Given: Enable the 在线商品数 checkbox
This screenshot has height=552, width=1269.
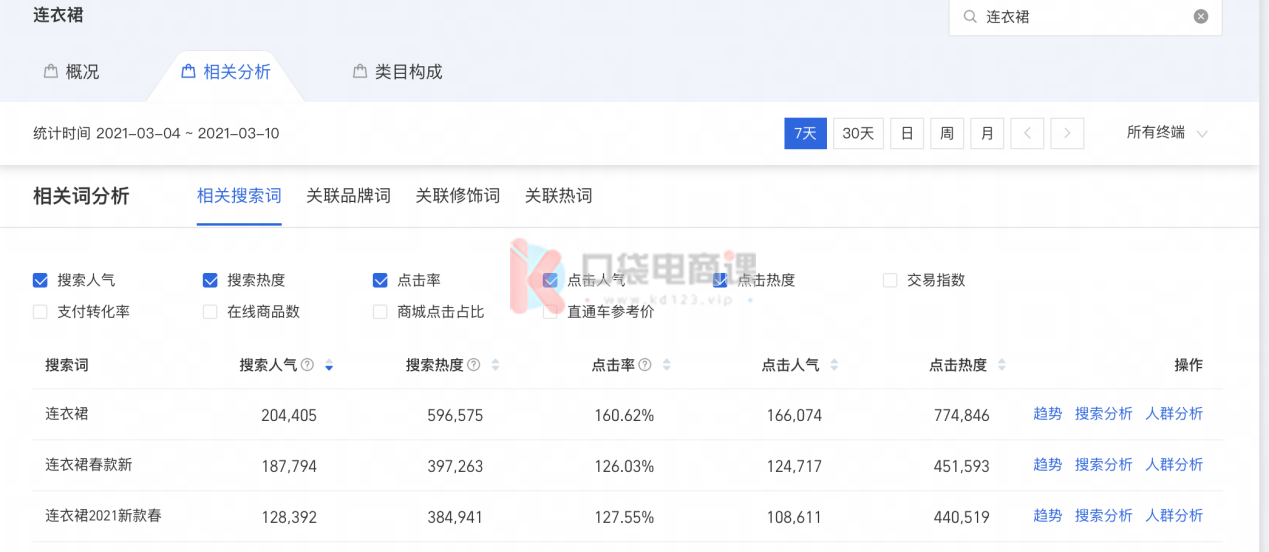Looking at the screenshot, I should (x=210, y=312).
